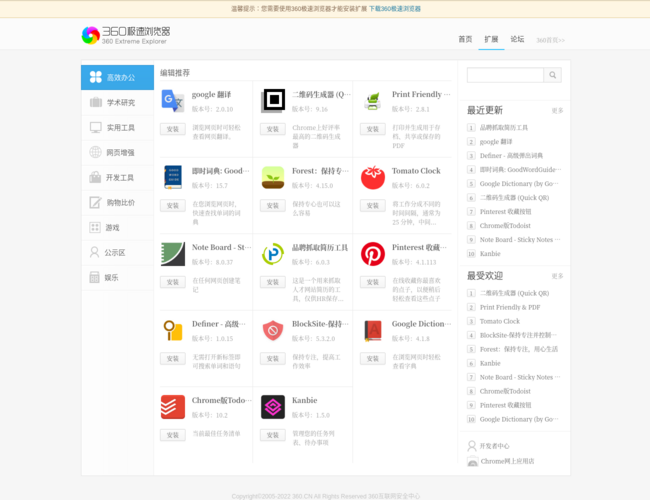
Task: Open the BlockSite red shield icon
Action: click(x=273, y=330)
